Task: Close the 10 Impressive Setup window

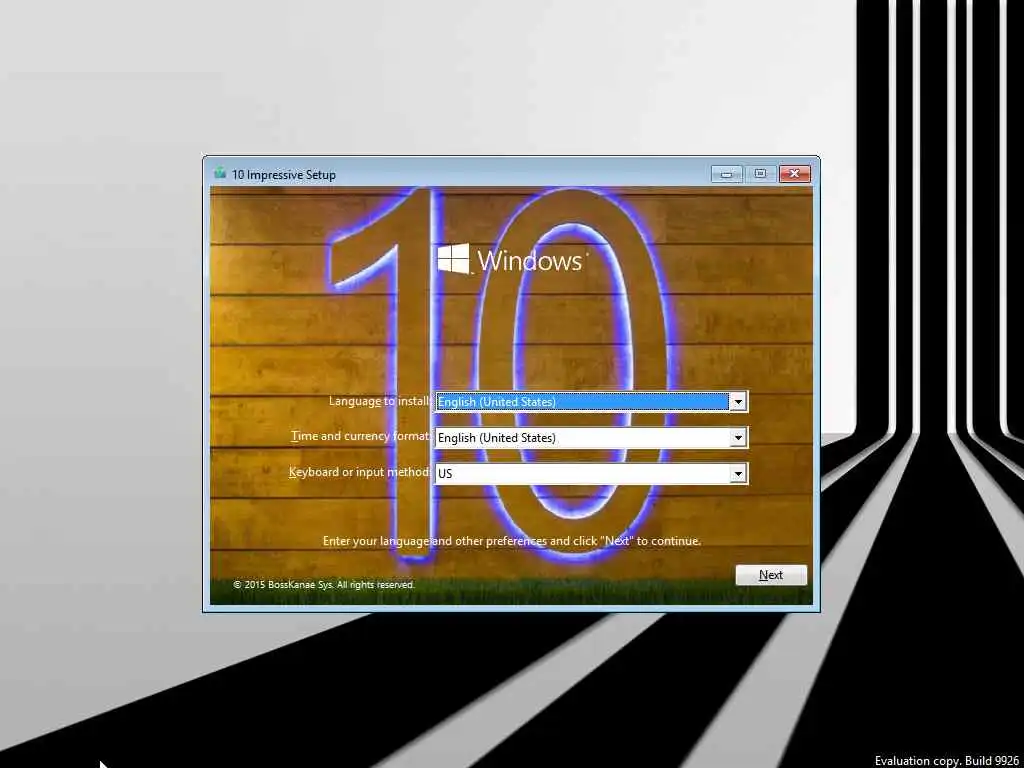Action: point(794,174)
